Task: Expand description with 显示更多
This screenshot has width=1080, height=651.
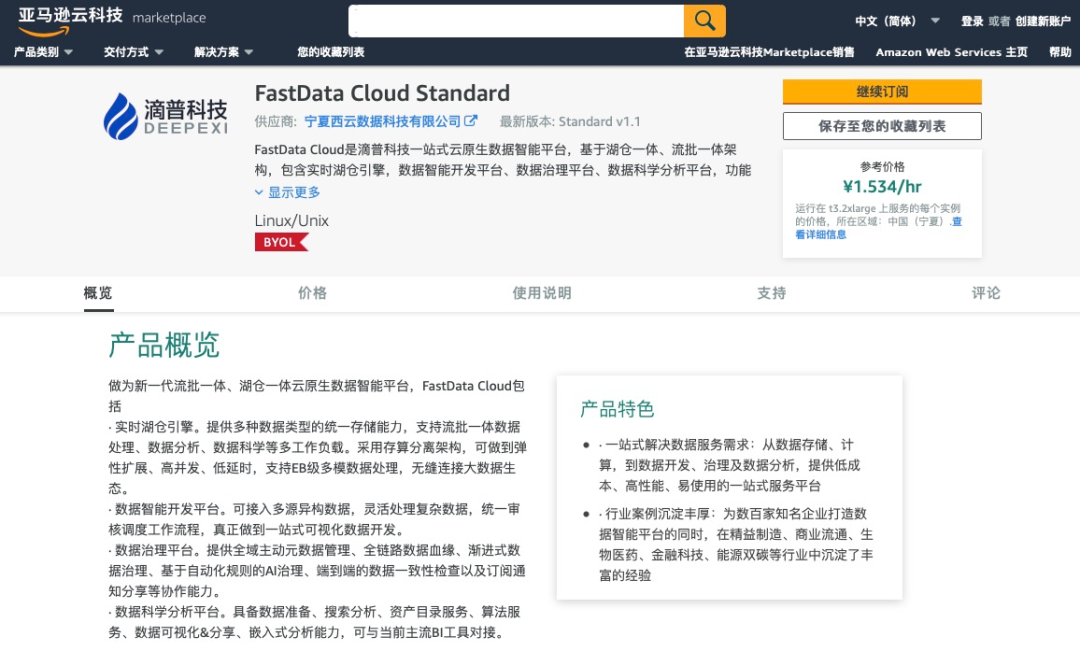Action: tap(287, 192)
